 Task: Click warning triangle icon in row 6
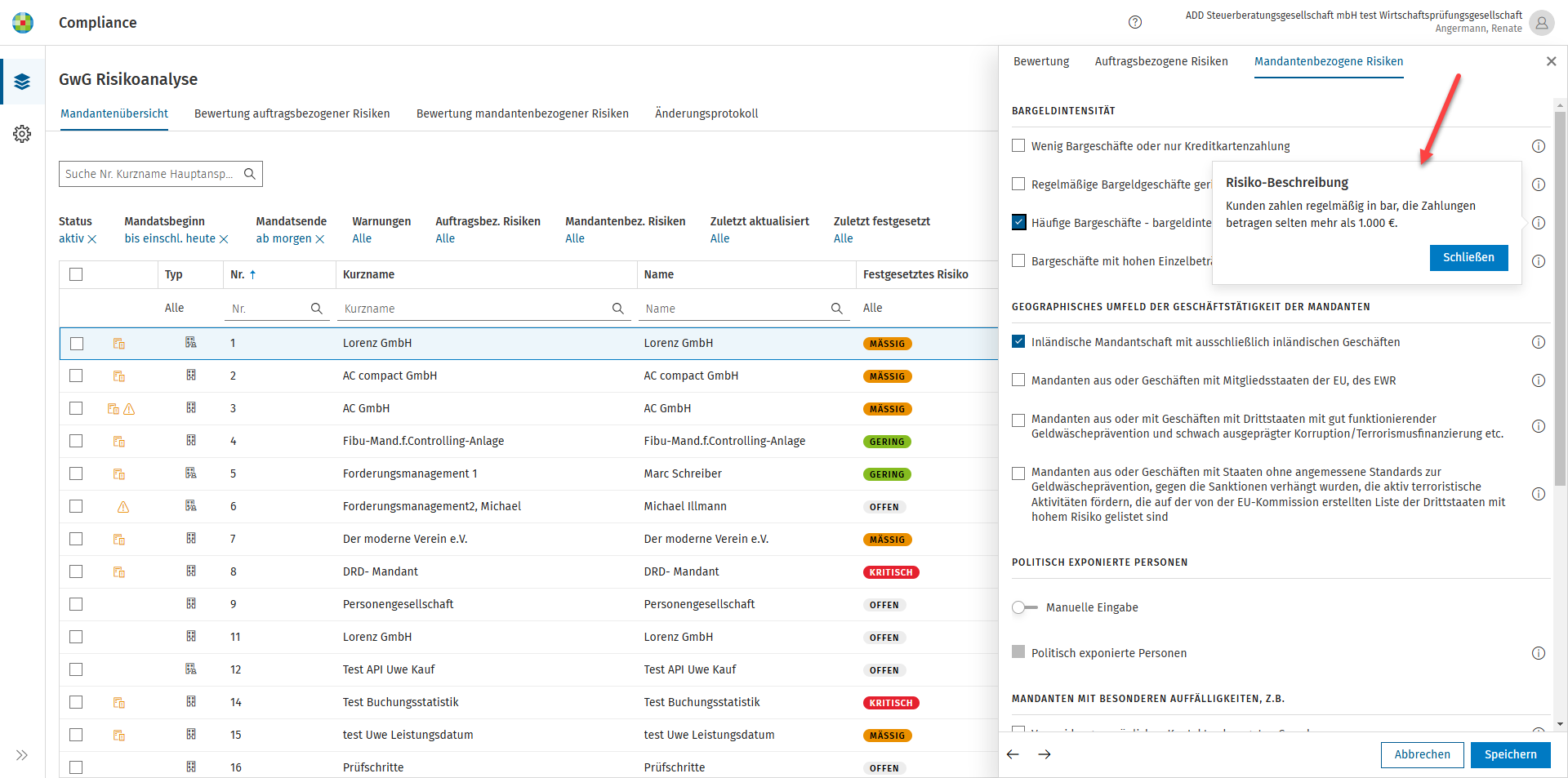(x=123, y=507)
